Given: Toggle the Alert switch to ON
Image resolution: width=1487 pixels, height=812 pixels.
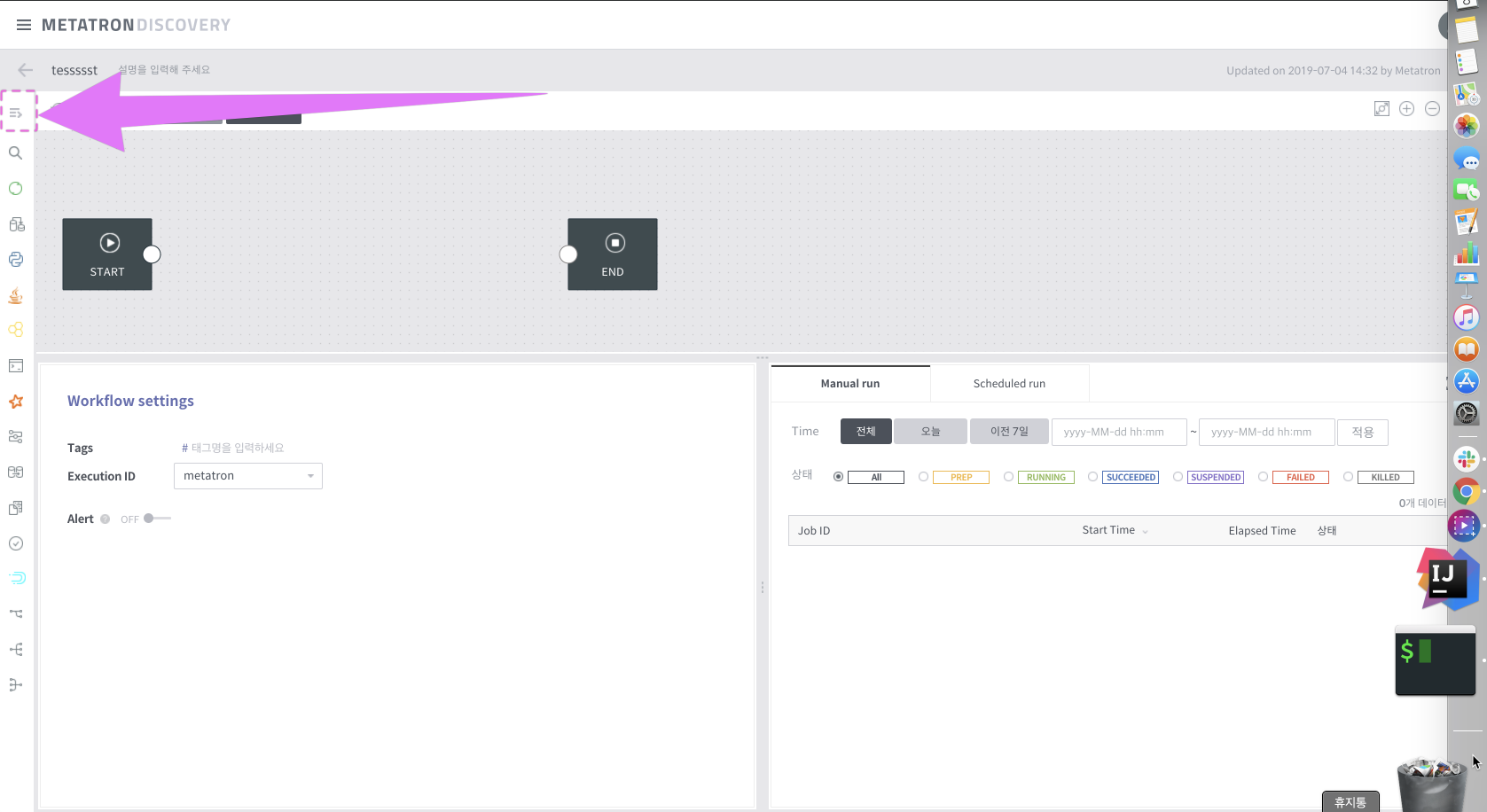Looking at the screenshot, I should 151,519.
